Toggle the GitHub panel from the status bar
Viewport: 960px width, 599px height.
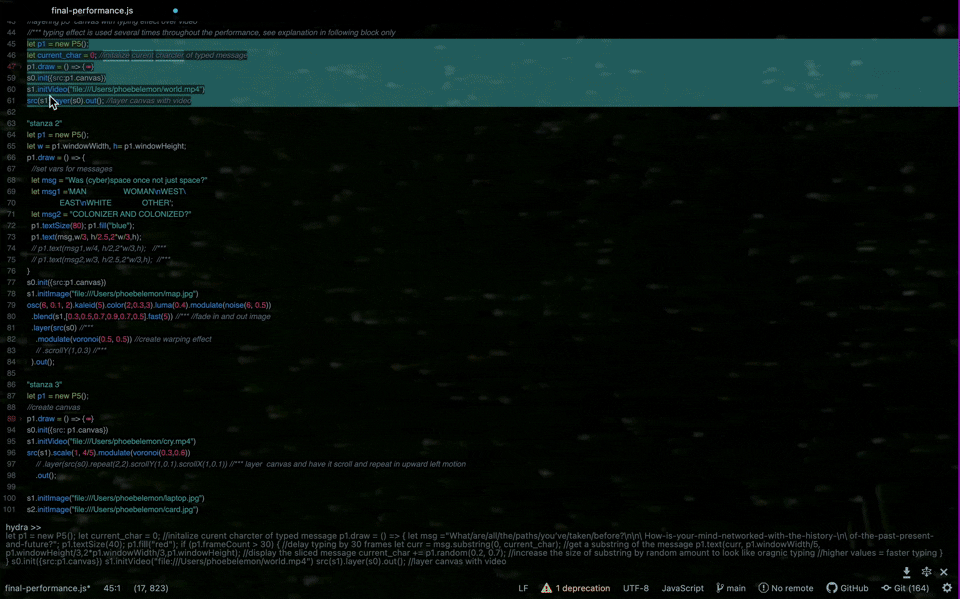[x=847, y=588]
